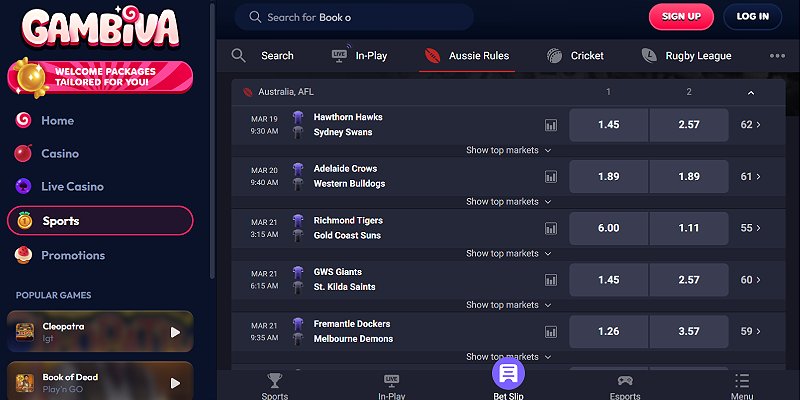Open Casino from the sidebar

pyautogui.click(x=60, y=154)
